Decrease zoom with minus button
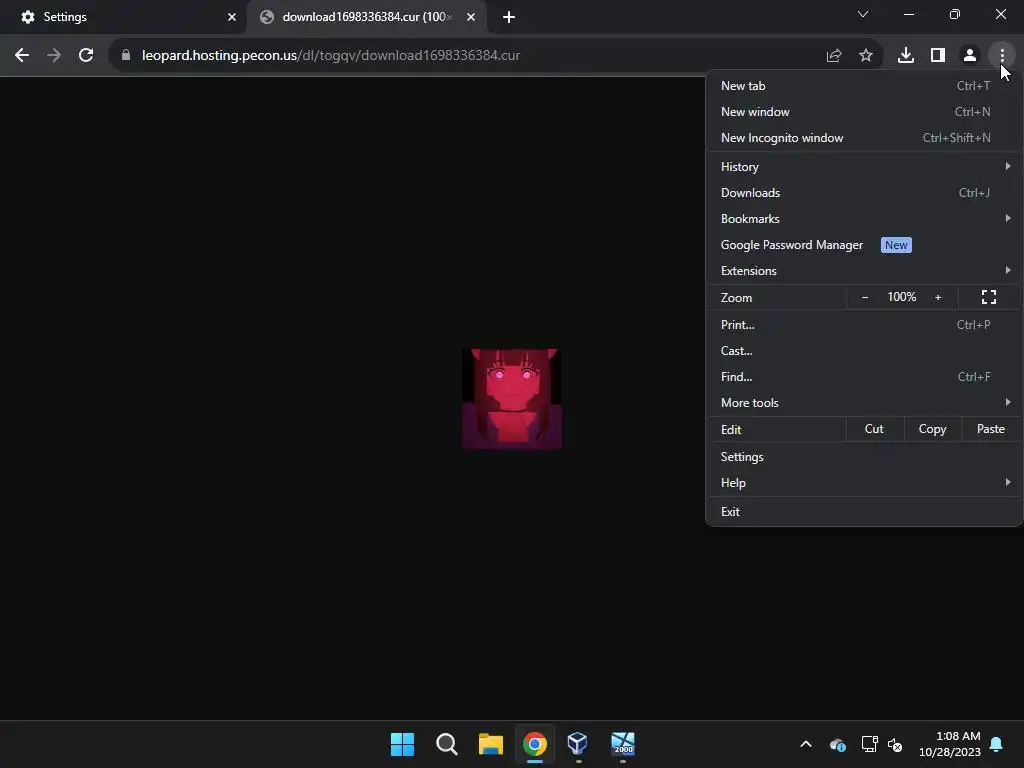1024x768 pixels. point(865,297)
